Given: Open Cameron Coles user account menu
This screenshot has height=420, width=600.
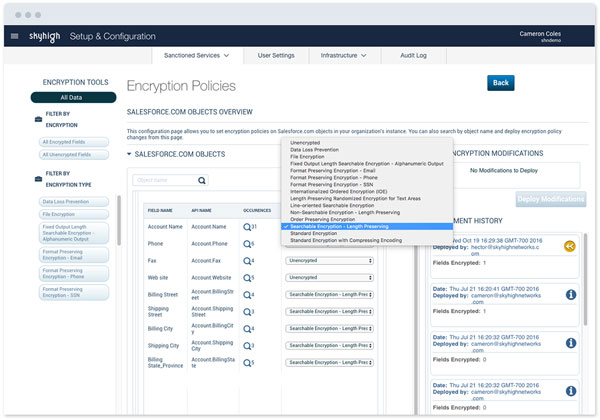Looking at the screenshot, I should click(x=540, y=36).
